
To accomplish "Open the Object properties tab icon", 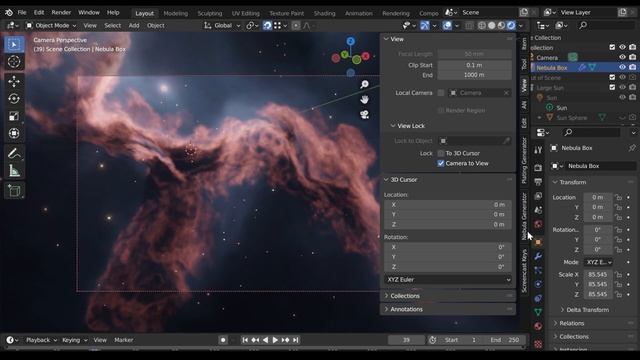I will (538, 242).
